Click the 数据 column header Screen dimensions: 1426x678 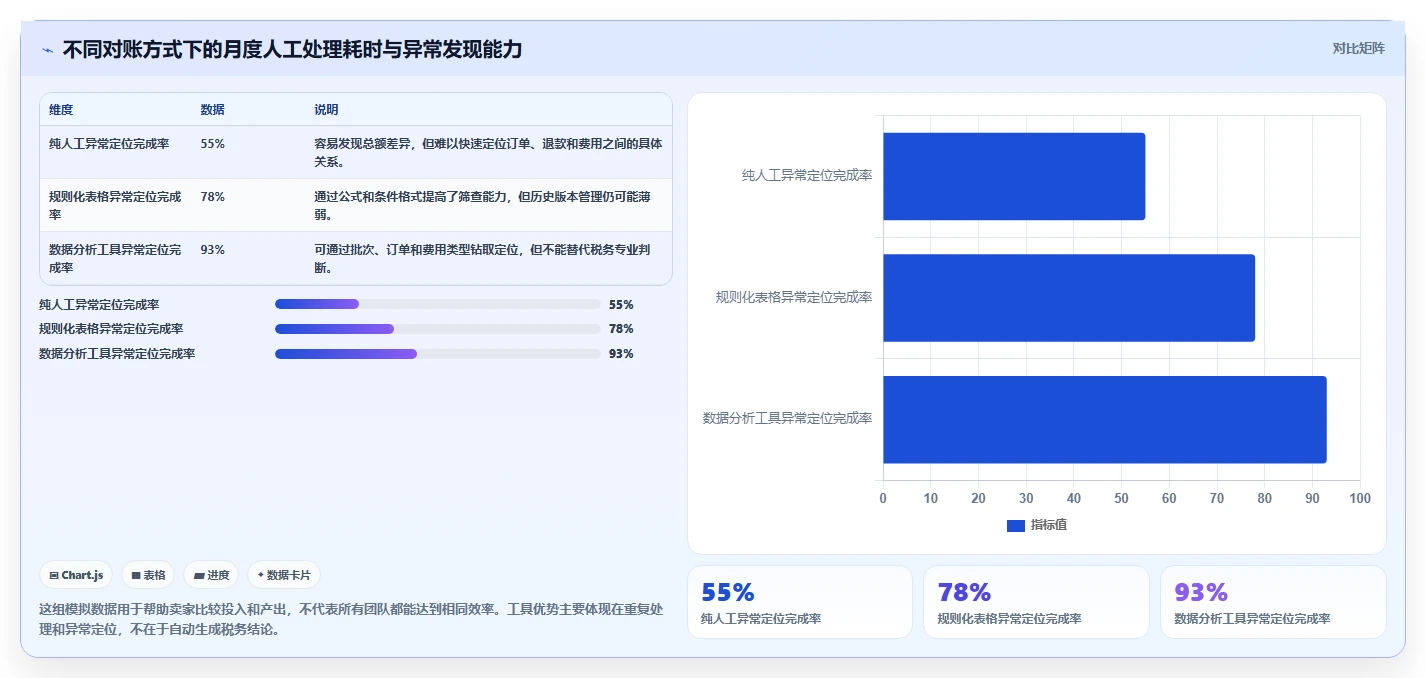click(x=212, y=110)
